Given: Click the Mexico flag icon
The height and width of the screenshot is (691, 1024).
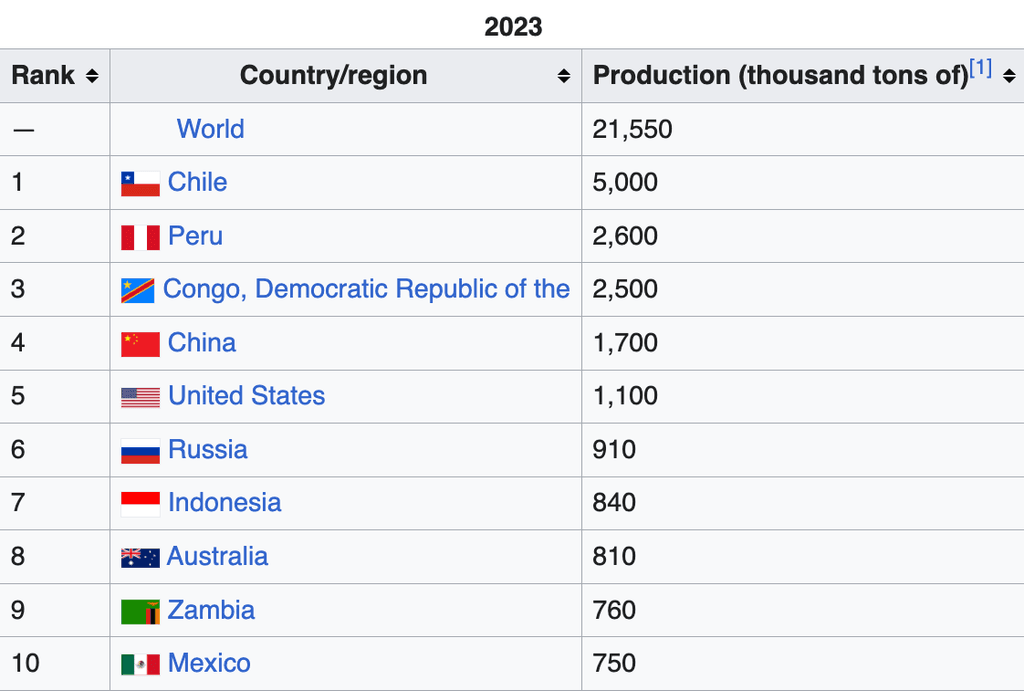Looking at the screenshot, I should click(x=140, y=664).
